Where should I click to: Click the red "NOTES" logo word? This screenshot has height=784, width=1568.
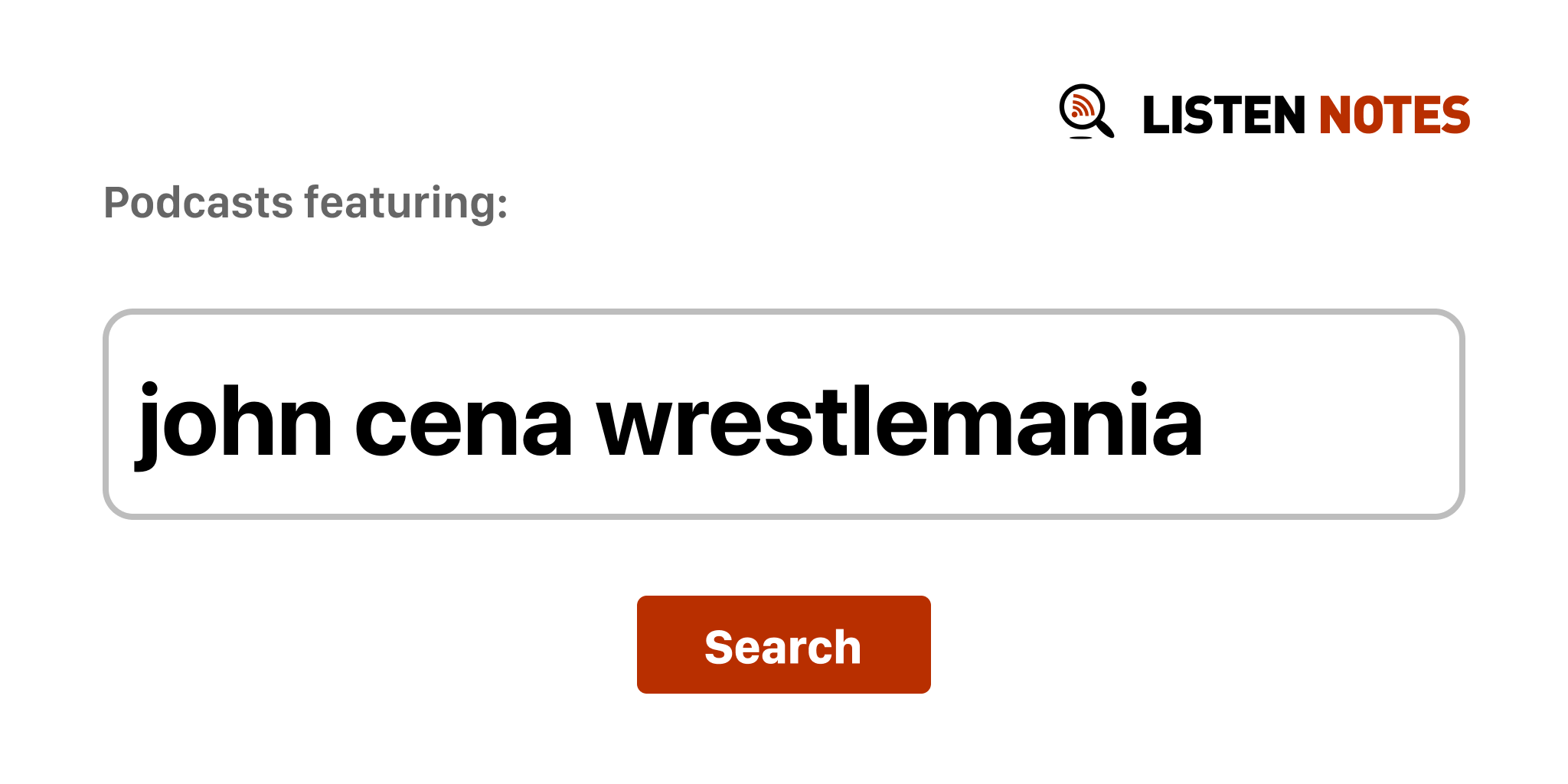pyautogui.click(x=1394, y=116)
